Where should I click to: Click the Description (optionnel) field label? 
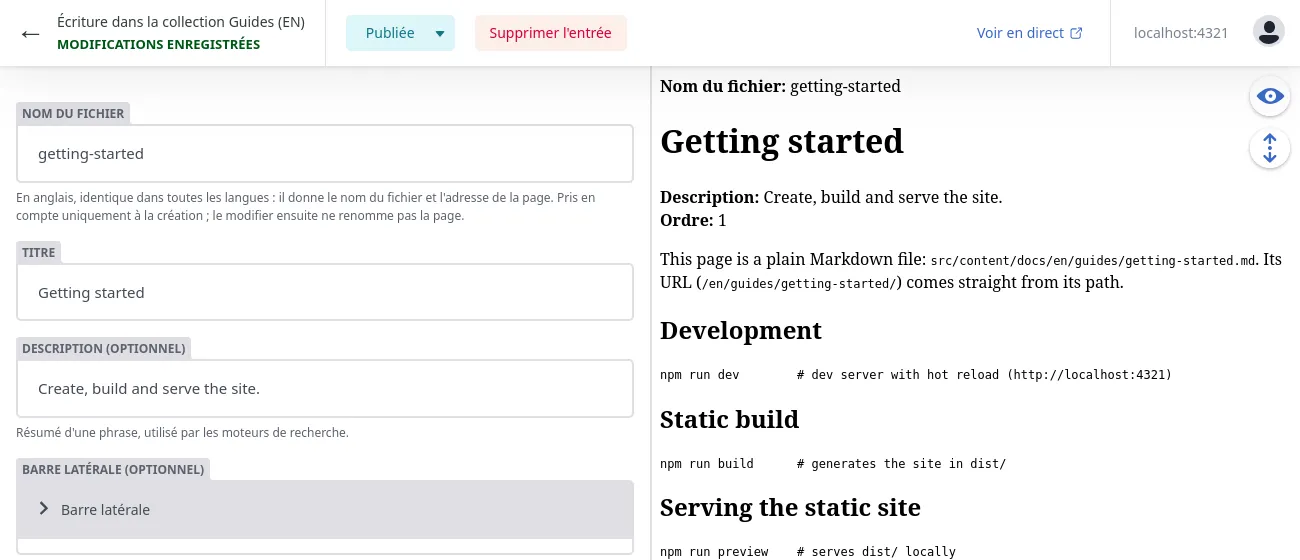click(104, 349)
